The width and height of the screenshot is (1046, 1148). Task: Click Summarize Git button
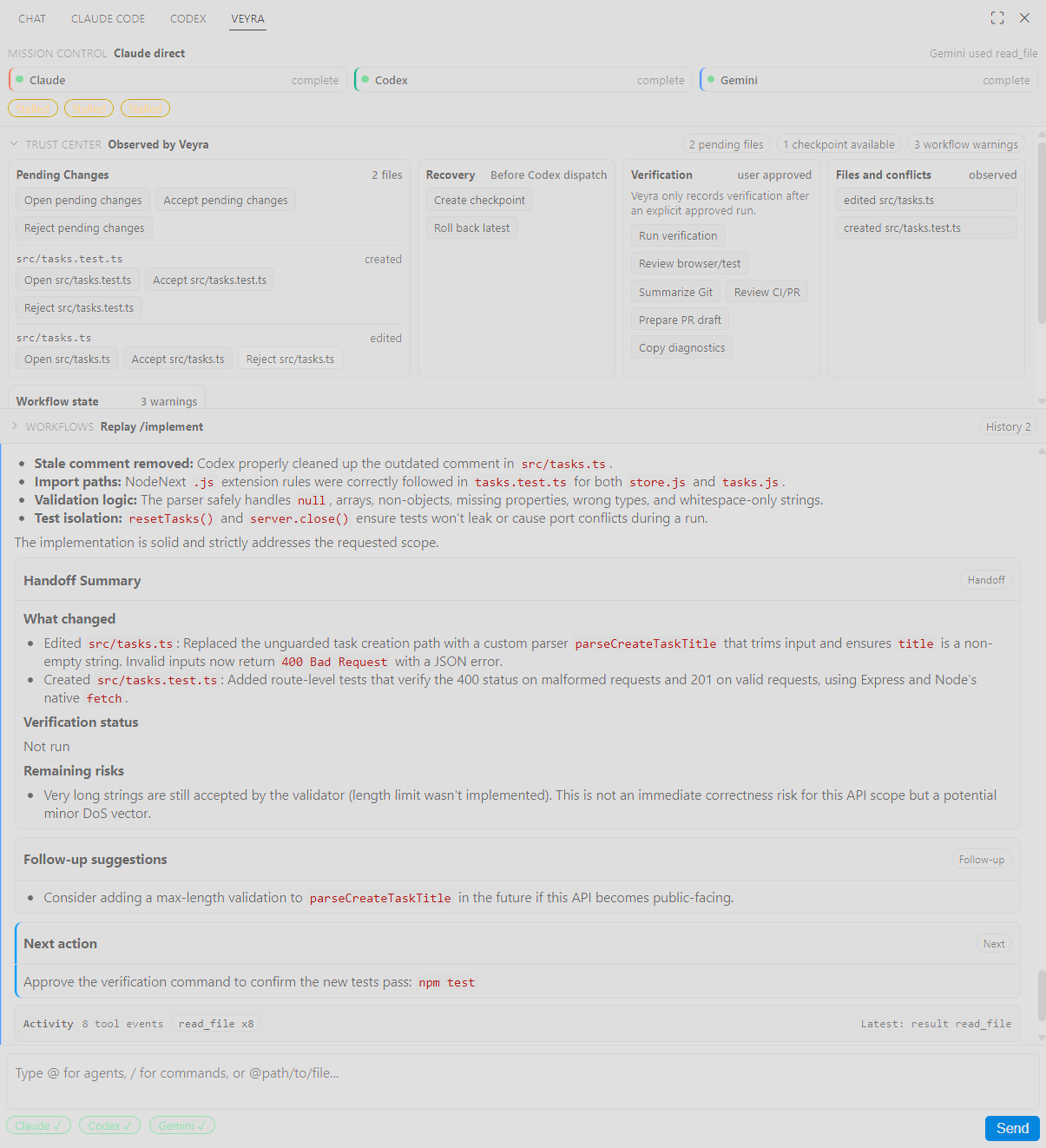(x=675, y=292)
